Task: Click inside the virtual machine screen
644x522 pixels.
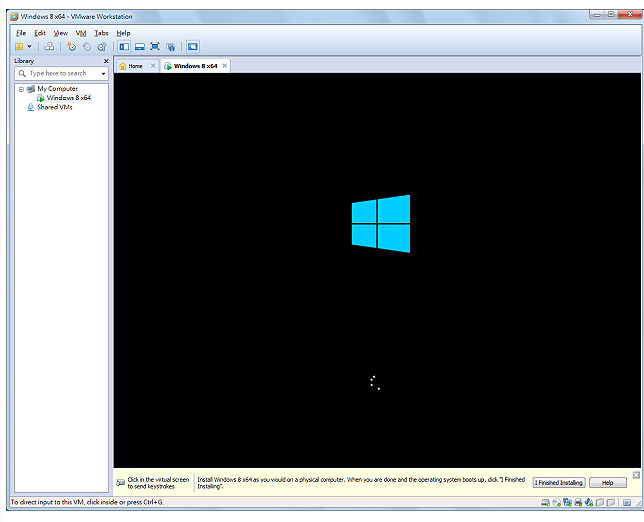Action: tap(377, 270)
